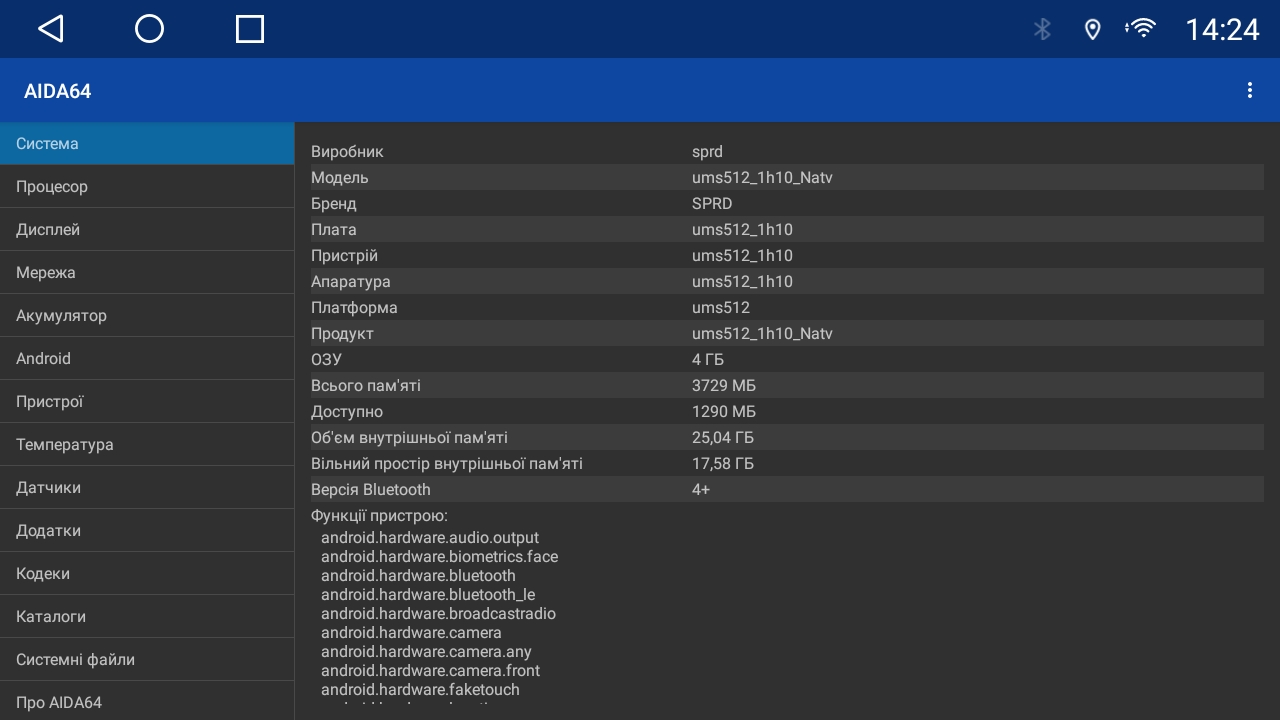Select the Доступно value 1290 МБ

pyautogui.click(x=724, y=412)
